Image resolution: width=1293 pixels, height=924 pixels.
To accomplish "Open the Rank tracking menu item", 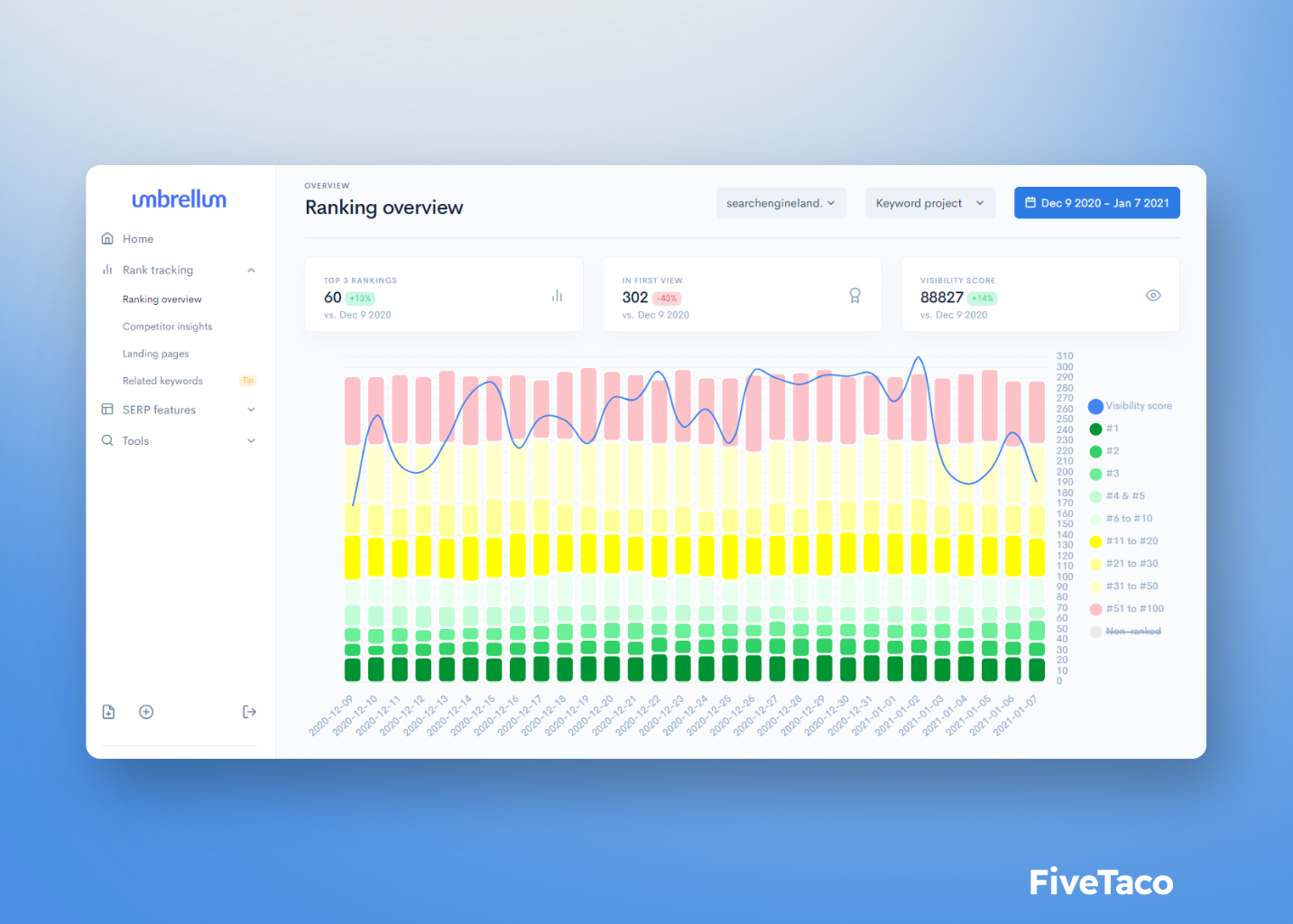I will coord(158,270).
